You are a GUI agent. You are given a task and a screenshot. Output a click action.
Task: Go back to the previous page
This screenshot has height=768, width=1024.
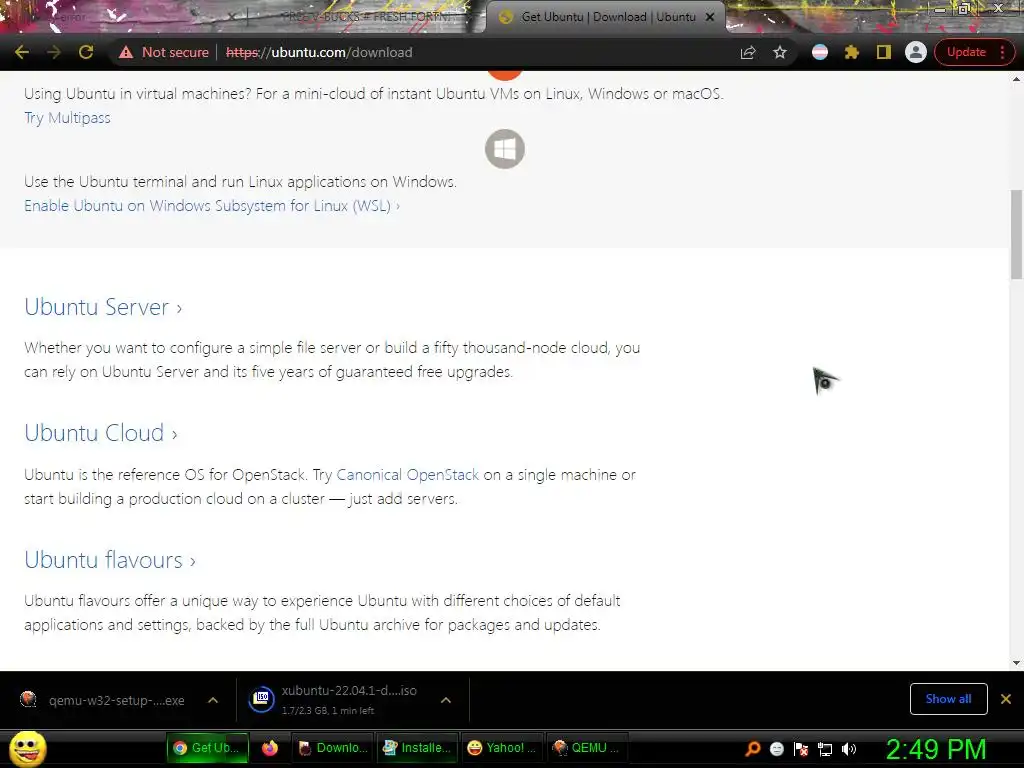22,52
